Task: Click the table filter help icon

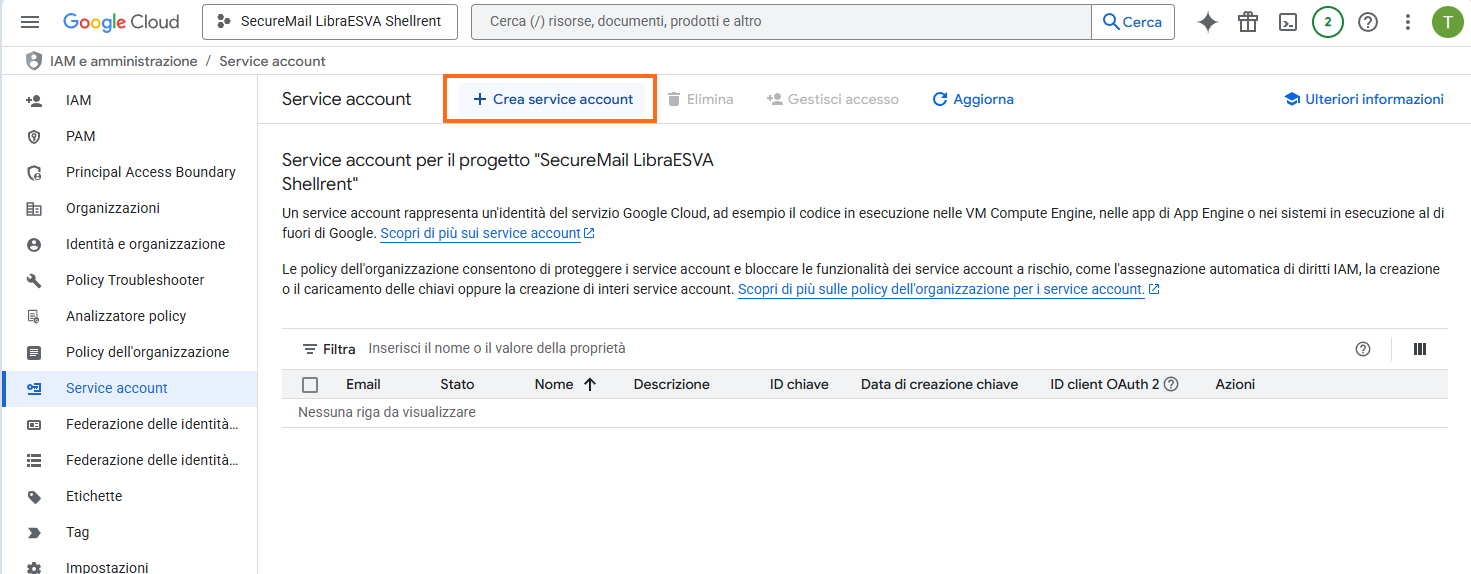Action: [x=1362, y=349]
